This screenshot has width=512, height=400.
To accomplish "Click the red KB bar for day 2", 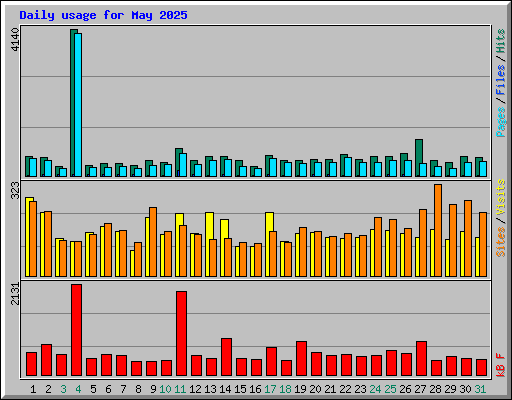I will tap(46, 360).
